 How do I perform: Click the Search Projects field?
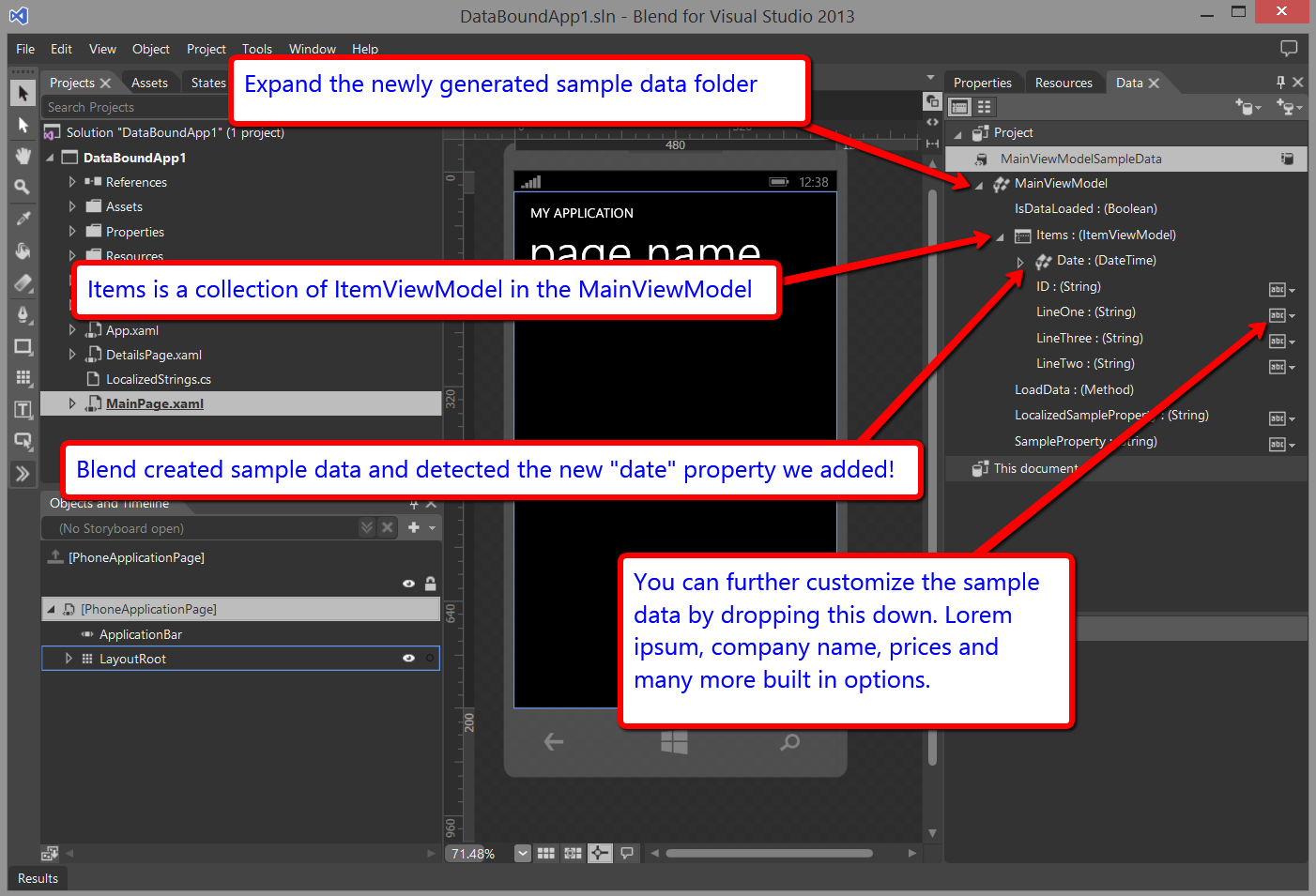[131, 107]
